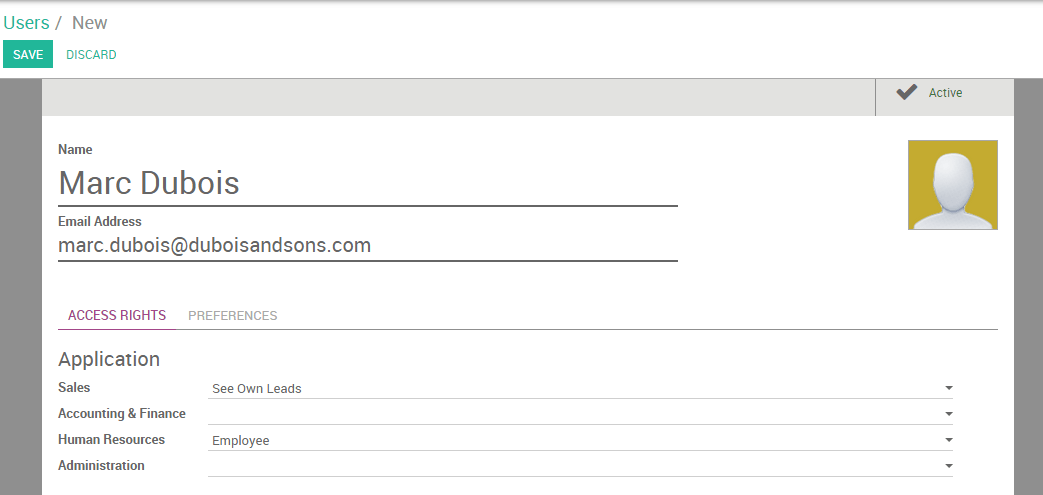Viewport: 1043px width, 495px height.
Task: Click the Name field with 'Marc Dubois'
Action: click(x=367, y=184)
